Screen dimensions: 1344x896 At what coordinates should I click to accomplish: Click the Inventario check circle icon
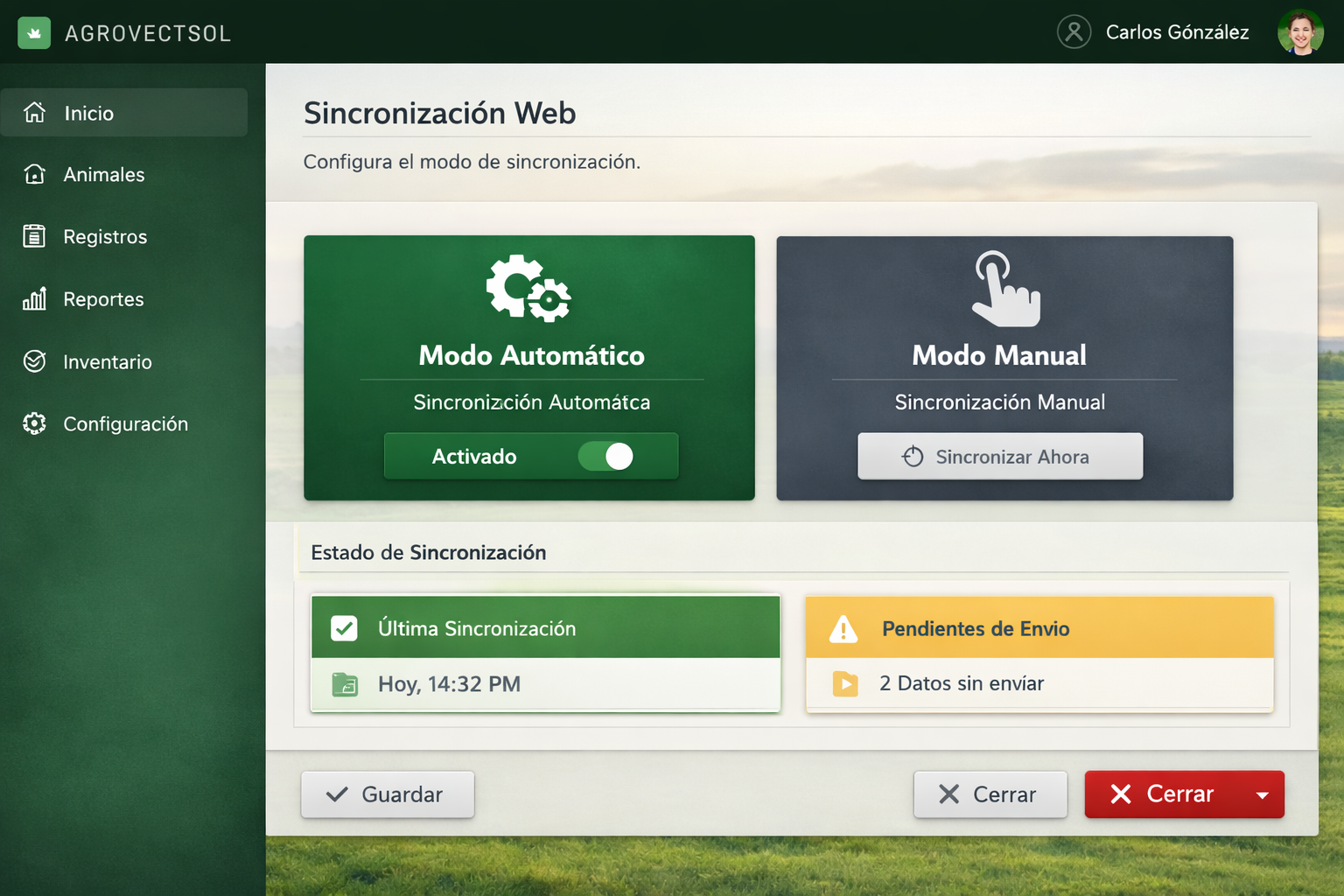click(x=34, y=361)
